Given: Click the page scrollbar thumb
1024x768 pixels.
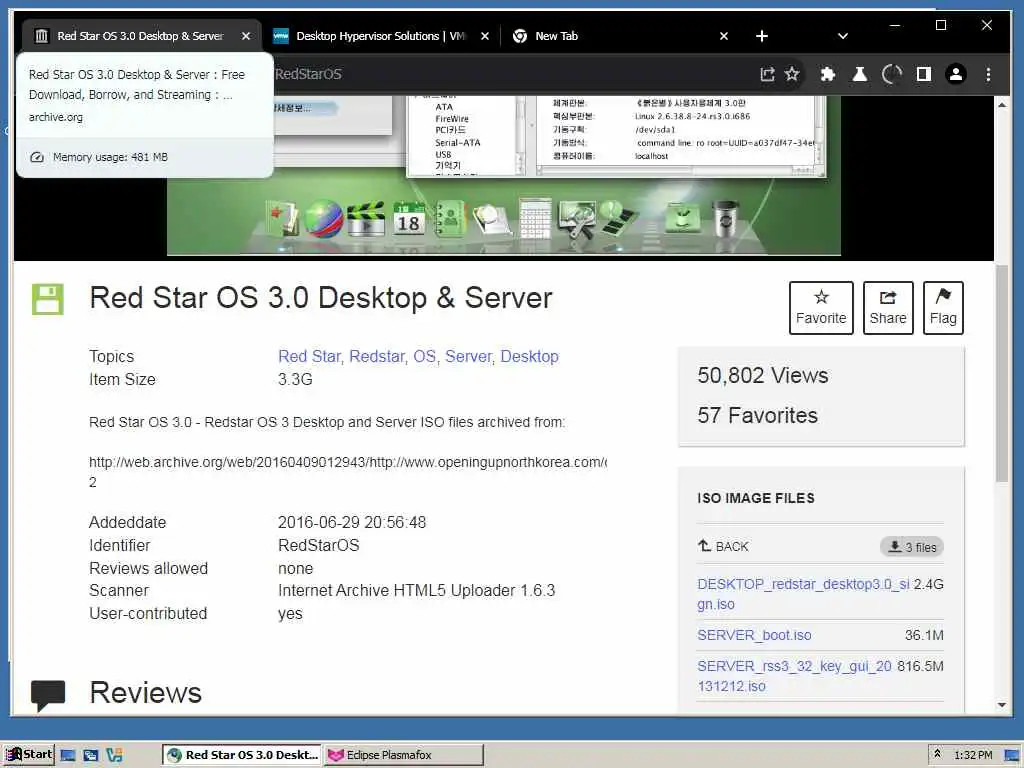Looking at the screenshot, I should (1002, 372).
